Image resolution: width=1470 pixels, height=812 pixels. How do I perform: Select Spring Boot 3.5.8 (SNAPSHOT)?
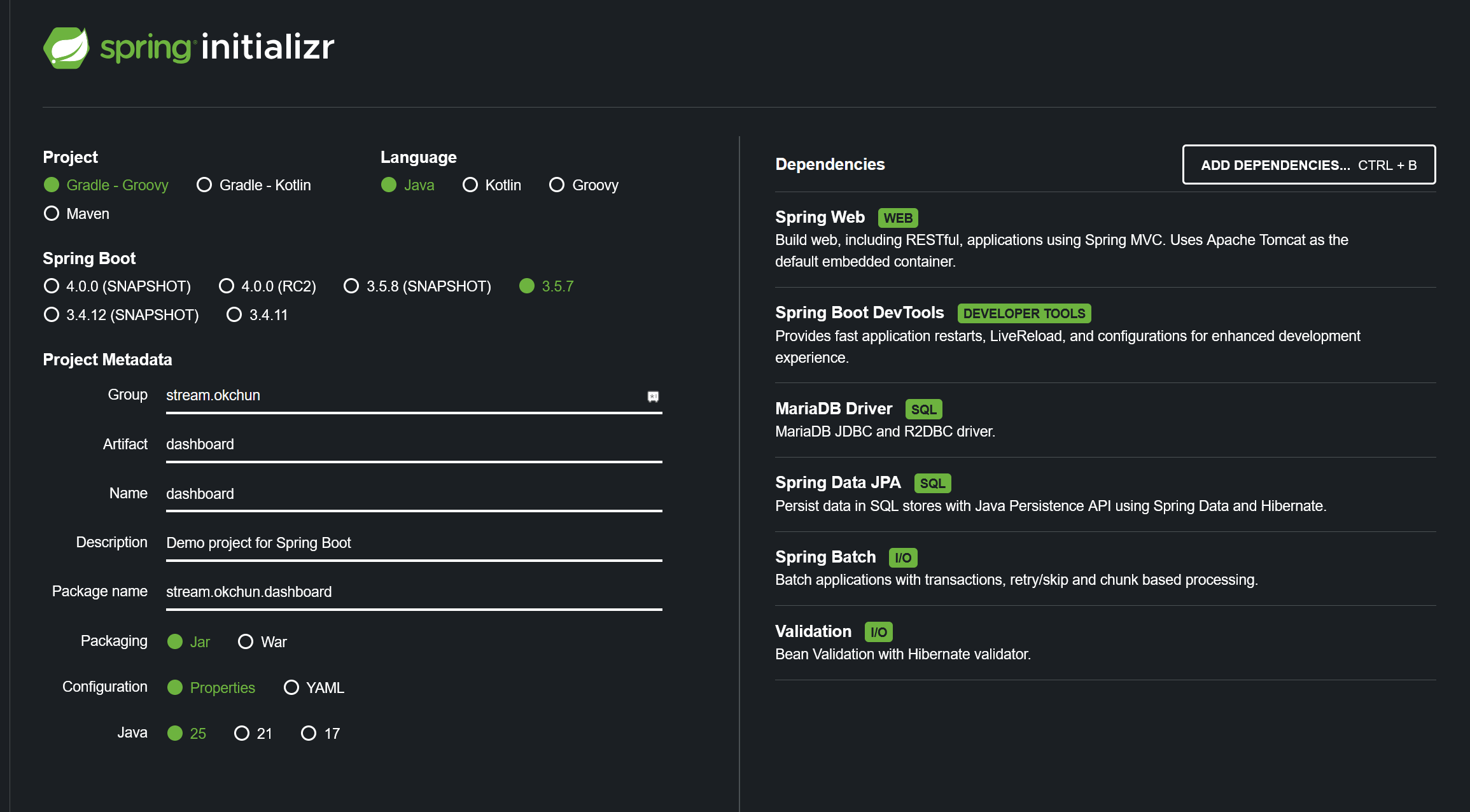pos(351,286)
